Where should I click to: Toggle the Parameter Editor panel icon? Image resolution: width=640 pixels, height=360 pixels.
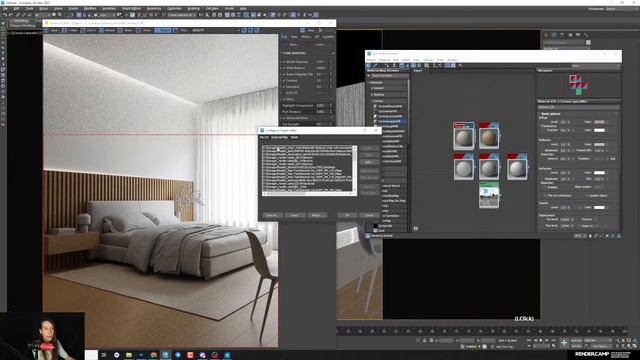click(453, 65)
